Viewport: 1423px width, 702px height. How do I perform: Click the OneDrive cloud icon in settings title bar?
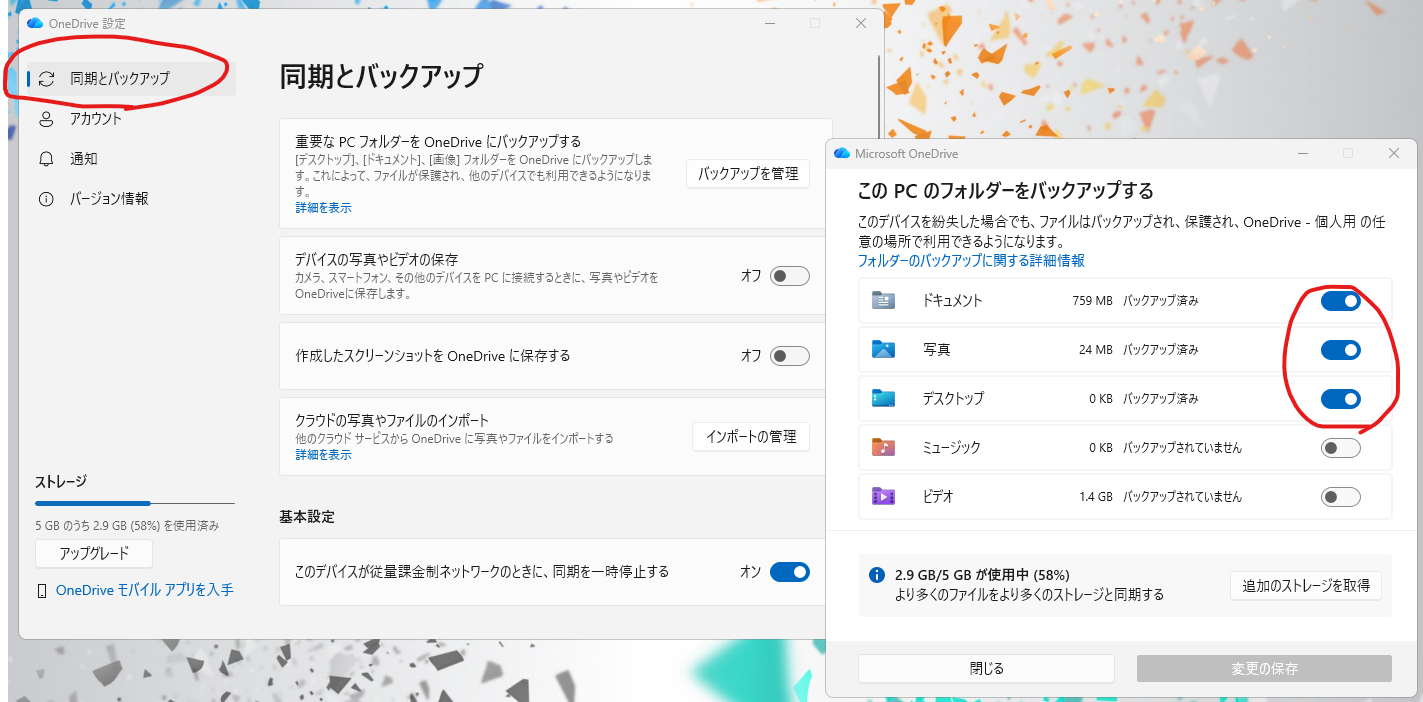(35, 22)
